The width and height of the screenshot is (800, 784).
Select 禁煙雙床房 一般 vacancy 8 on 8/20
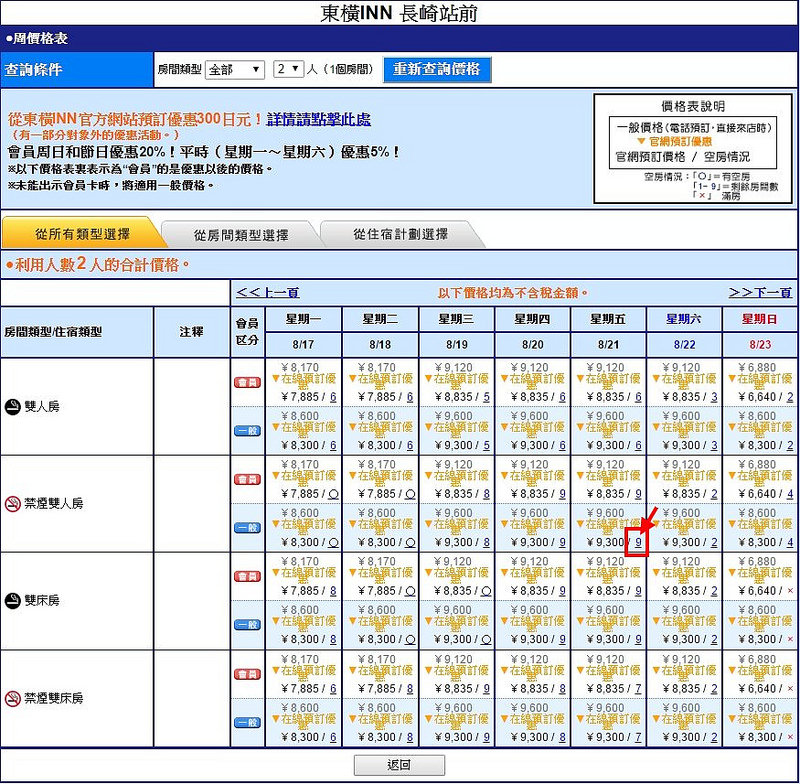pos(562,737)
